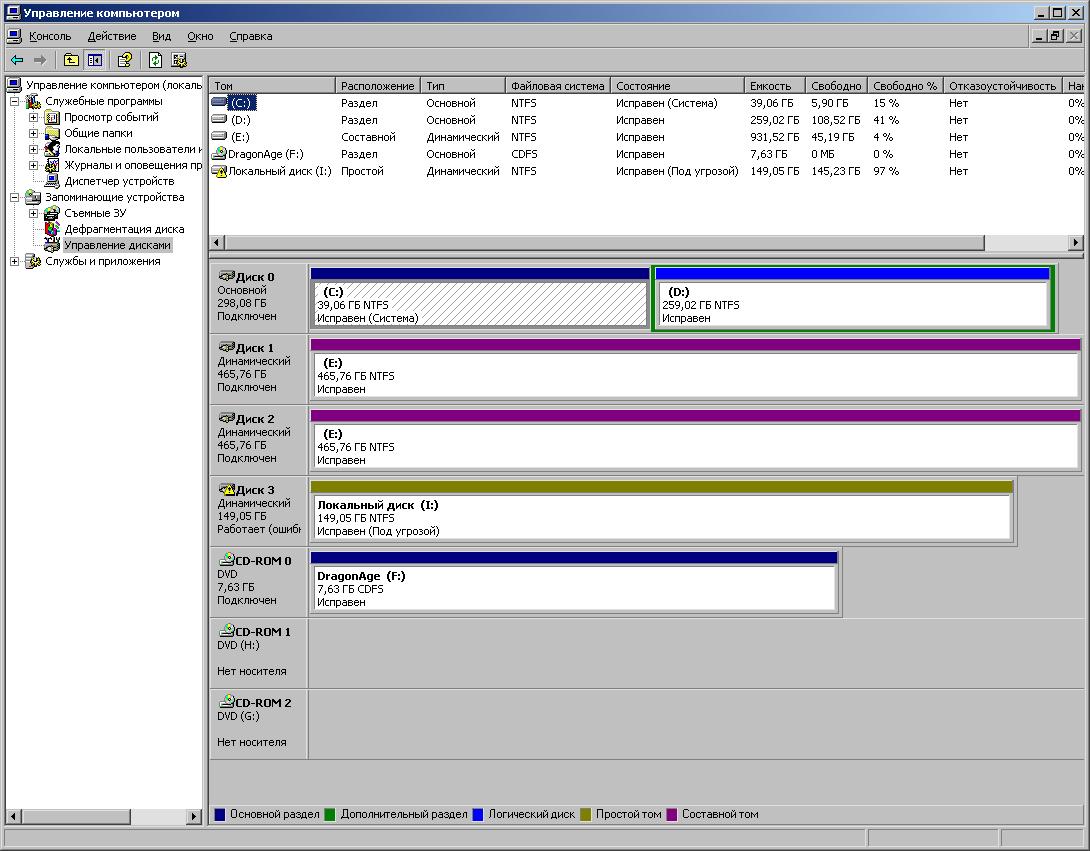Image resolution: width=1090 pixels, height=851 pixels.
Task: Expand the Event Viewer tree node
Action: (x=33, y=117)
